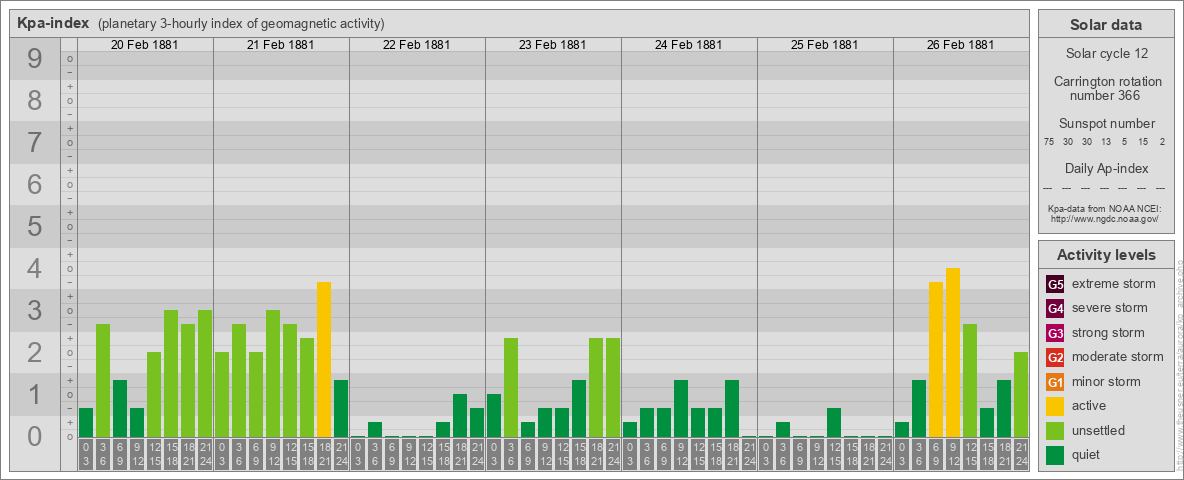This screenshot has height=480, width=1184.
Task: Click the '0 3' time label under 20 Feb
Action: 86,455
